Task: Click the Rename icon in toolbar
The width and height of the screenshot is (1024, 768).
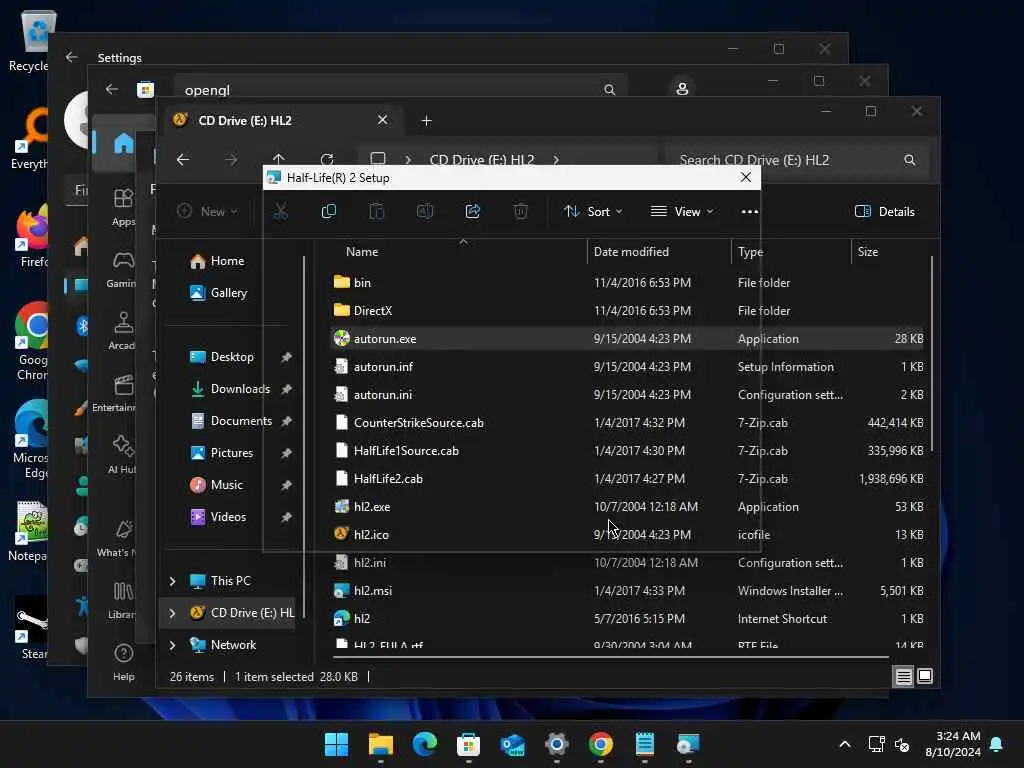Action: point(424,212)
